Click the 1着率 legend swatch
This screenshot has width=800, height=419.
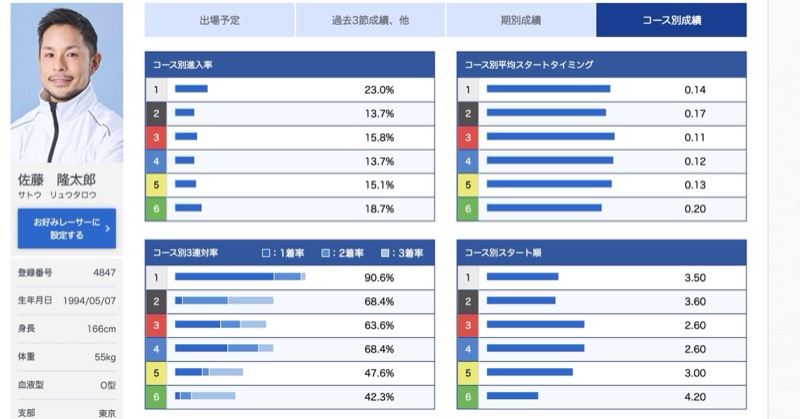click(x=266, y=253)
